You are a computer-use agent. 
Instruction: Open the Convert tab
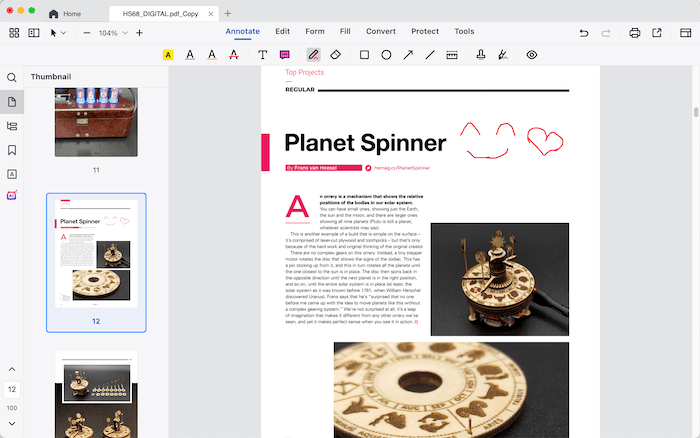380,32
